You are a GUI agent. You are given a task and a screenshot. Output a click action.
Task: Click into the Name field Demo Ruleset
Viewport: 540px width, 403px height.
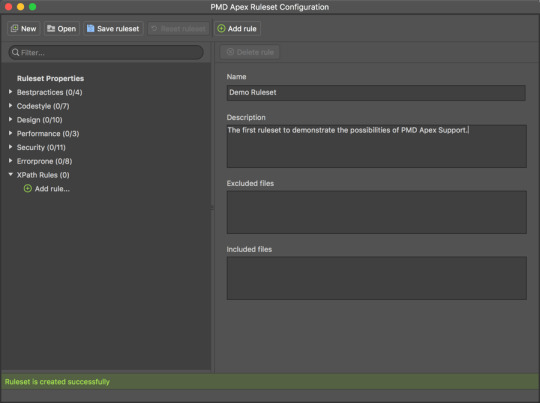[376, 93]
